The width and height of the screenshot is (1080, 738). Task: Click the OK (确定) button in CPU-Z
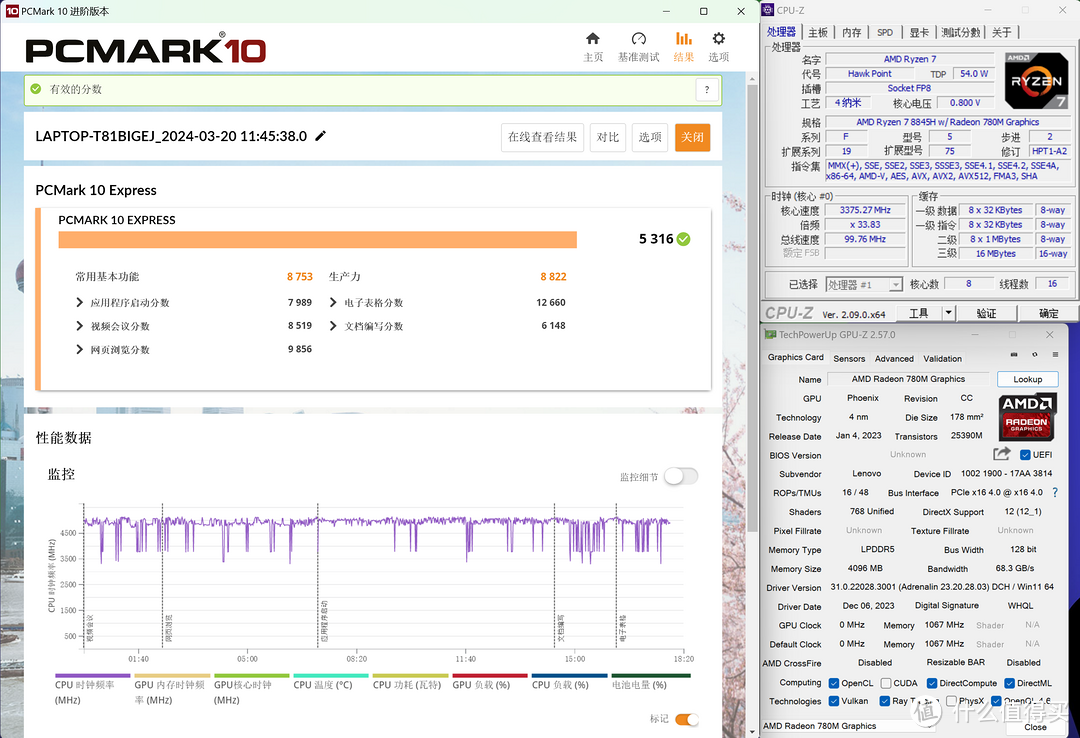1048,313
